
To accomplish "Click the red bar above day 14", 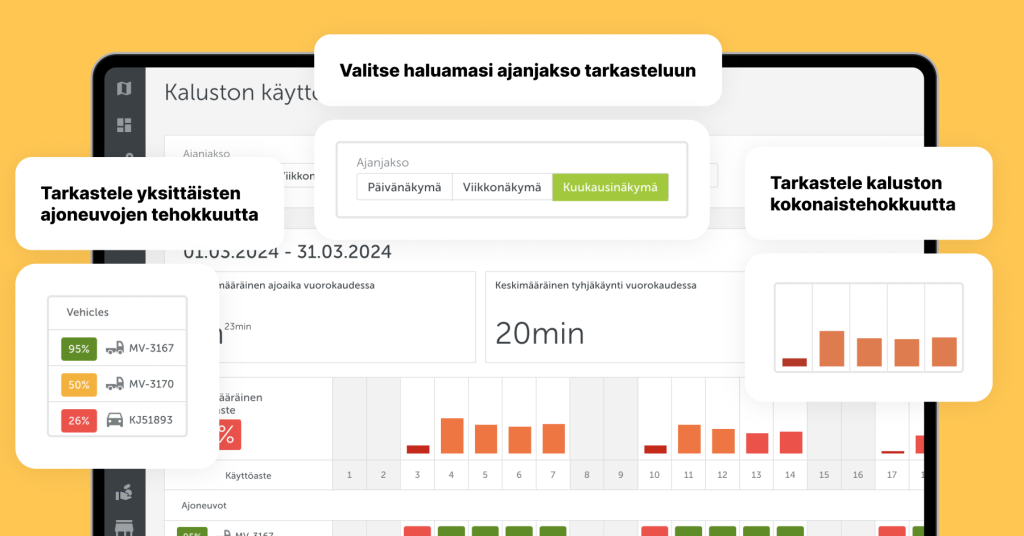I will click(791, 443).
